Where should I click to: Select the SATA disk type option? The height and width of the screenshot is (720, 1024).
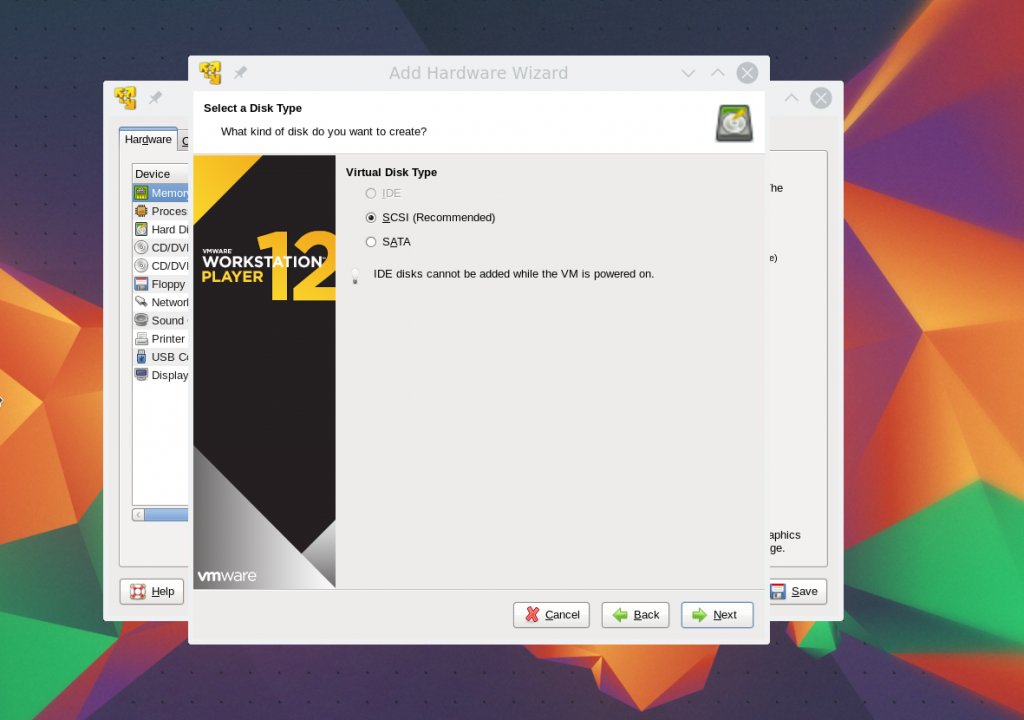coord(371,242)
